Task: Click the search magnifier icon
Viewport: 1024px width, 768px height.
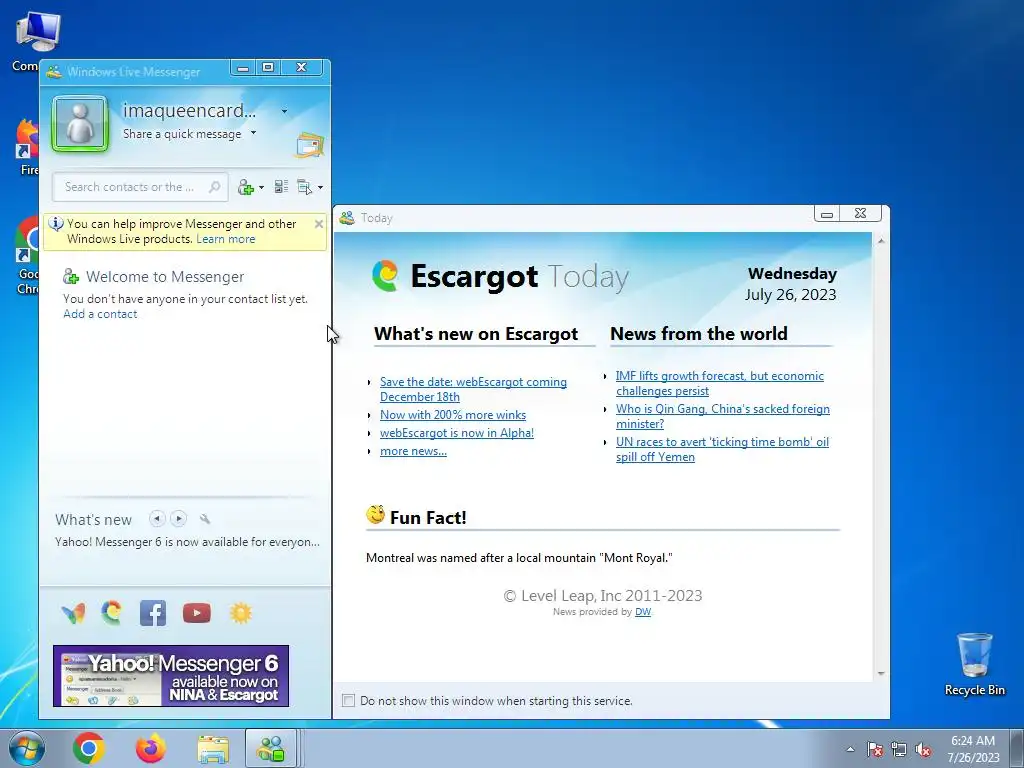Action: coord(214,187)
